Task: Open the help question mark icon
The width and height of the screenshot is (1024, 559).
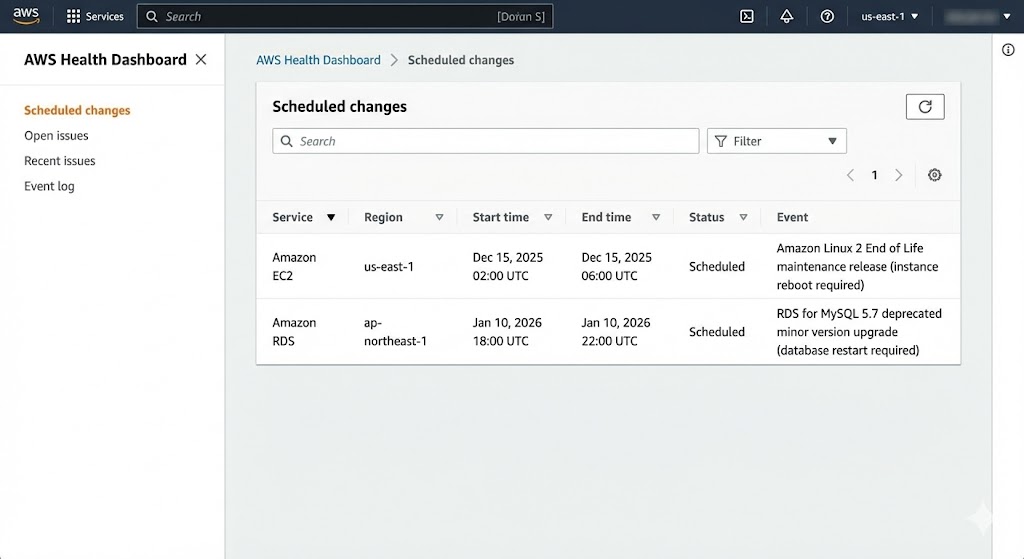Action: tap(827, 16)
